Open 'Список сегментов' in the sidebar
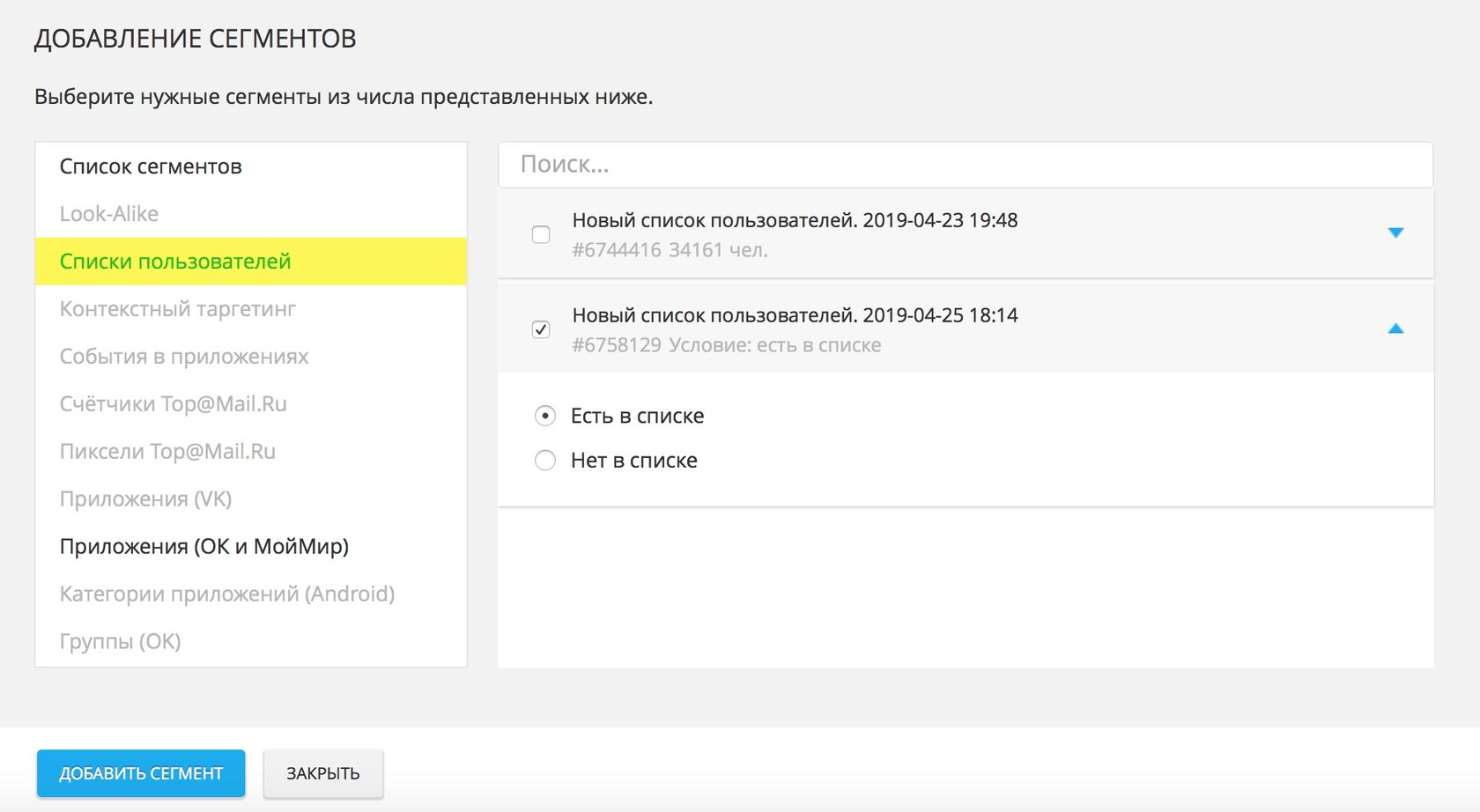This screenshot has height=812, width=1480. click(151, 166)
